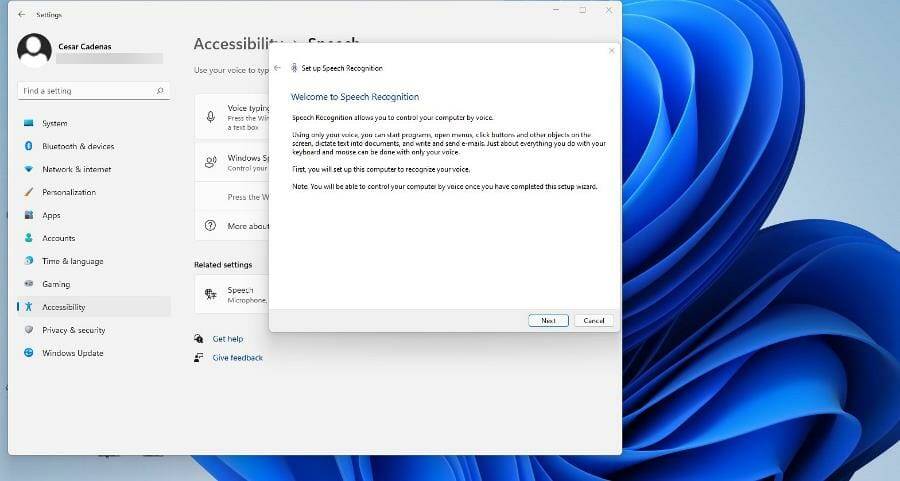Open Gaming settings
The height and width of the screenshot is (481, 900).
pos(94,284)
